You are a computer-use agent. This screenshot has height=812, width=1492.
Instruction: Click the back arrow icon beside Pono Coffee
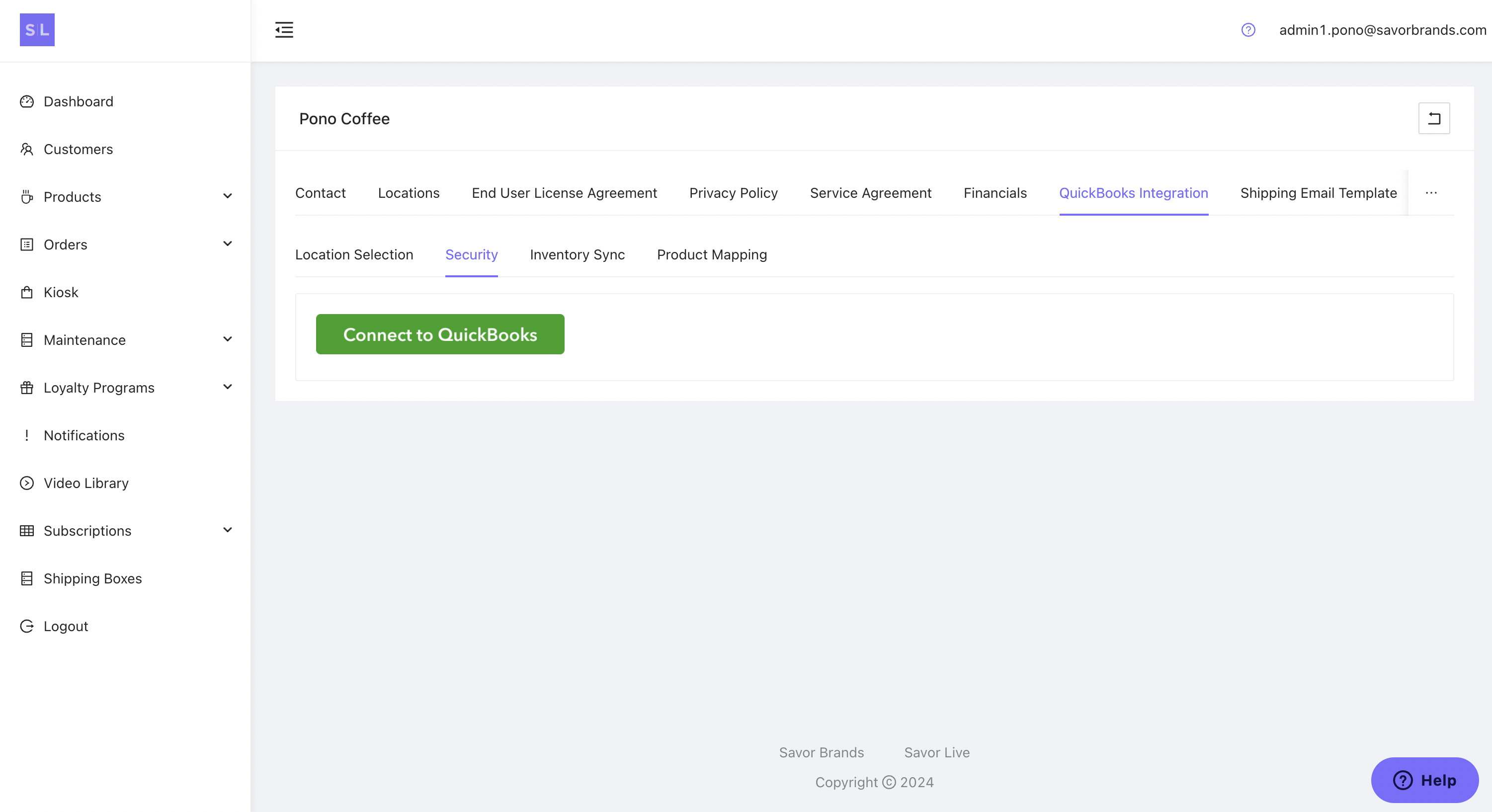1433,118
